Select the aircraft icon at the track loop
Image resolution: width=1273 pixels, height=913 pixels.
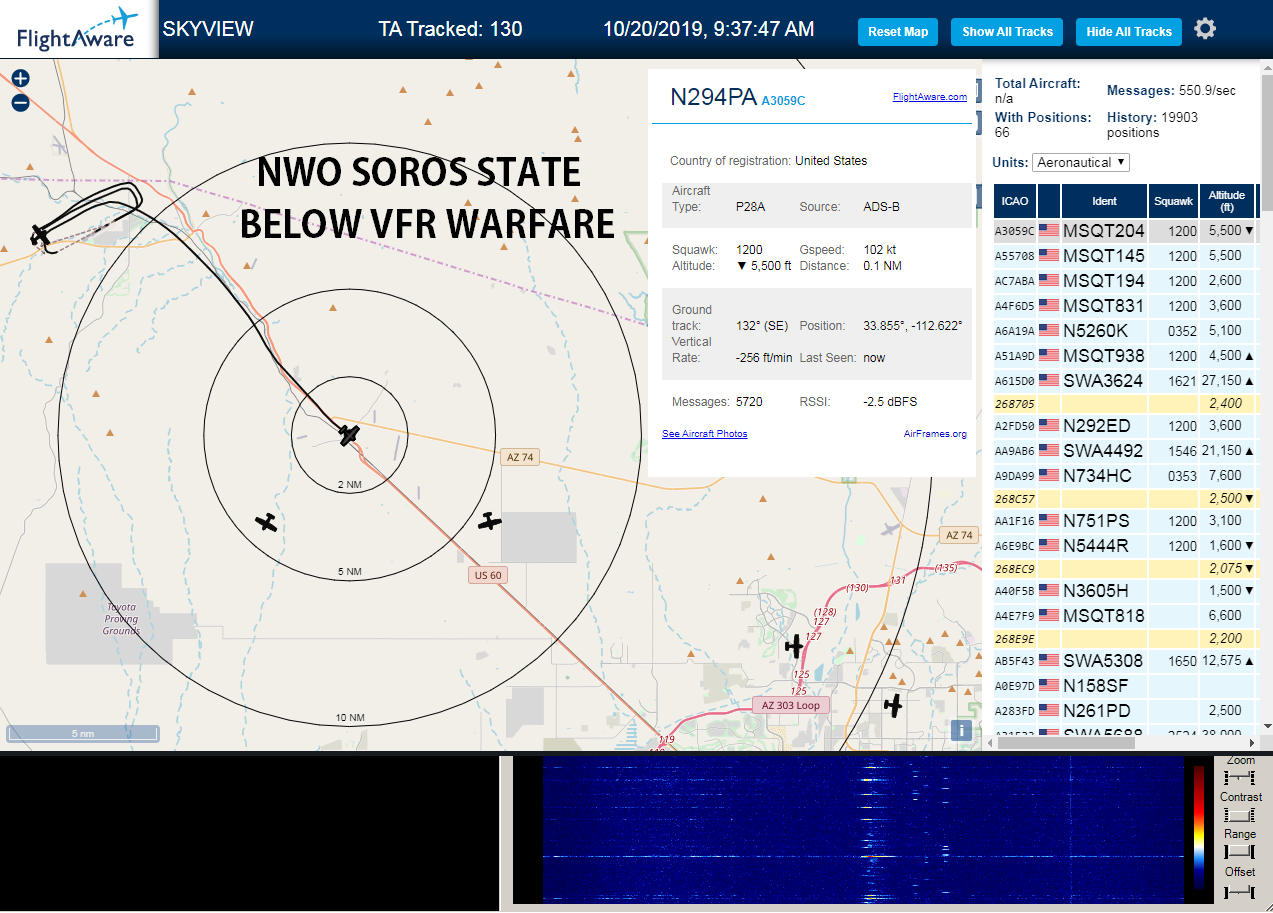[40, 235]
